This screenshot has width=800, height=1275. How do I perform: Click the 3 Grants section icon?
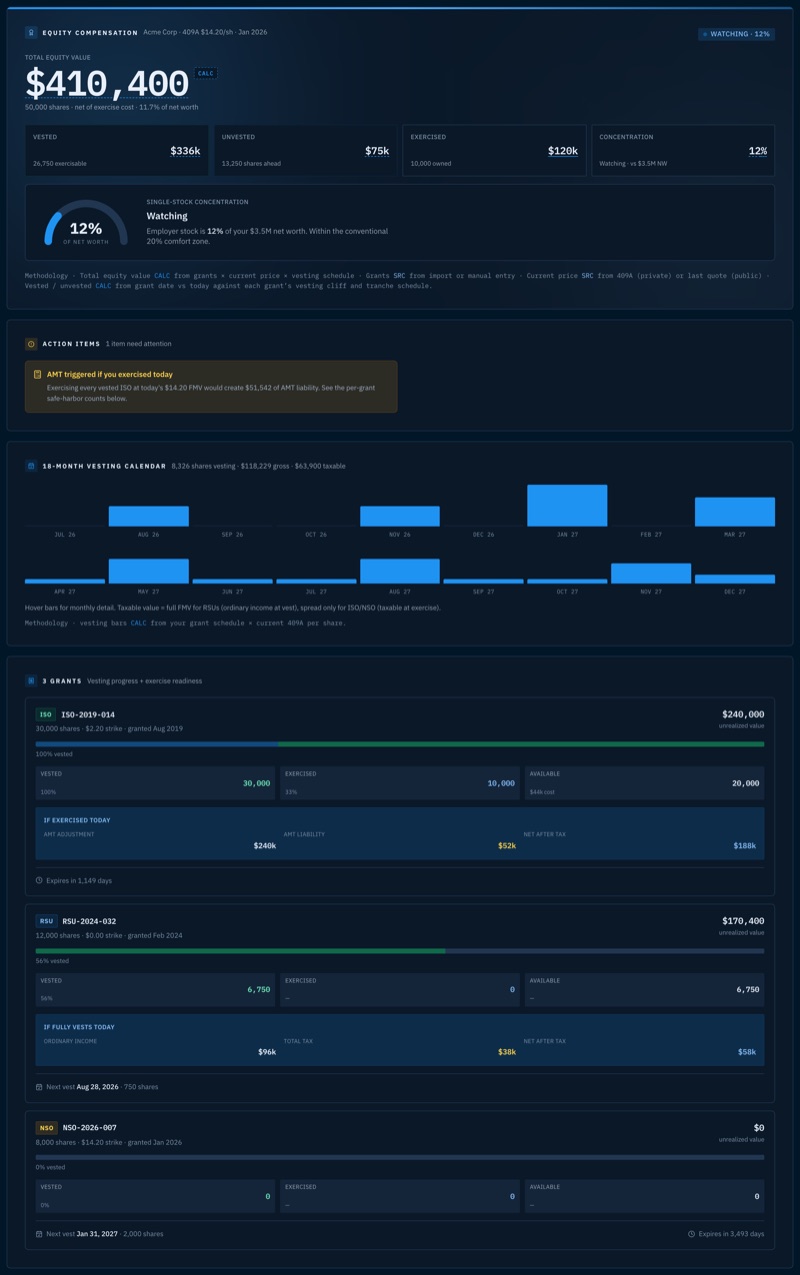31,681
